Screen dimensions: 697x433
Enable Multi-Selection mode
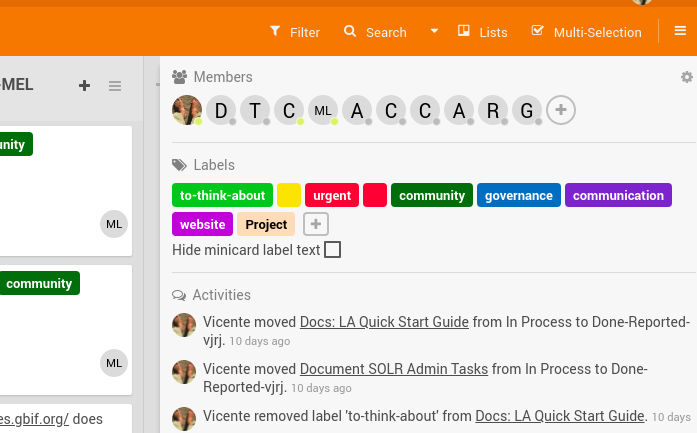point(587,32)
